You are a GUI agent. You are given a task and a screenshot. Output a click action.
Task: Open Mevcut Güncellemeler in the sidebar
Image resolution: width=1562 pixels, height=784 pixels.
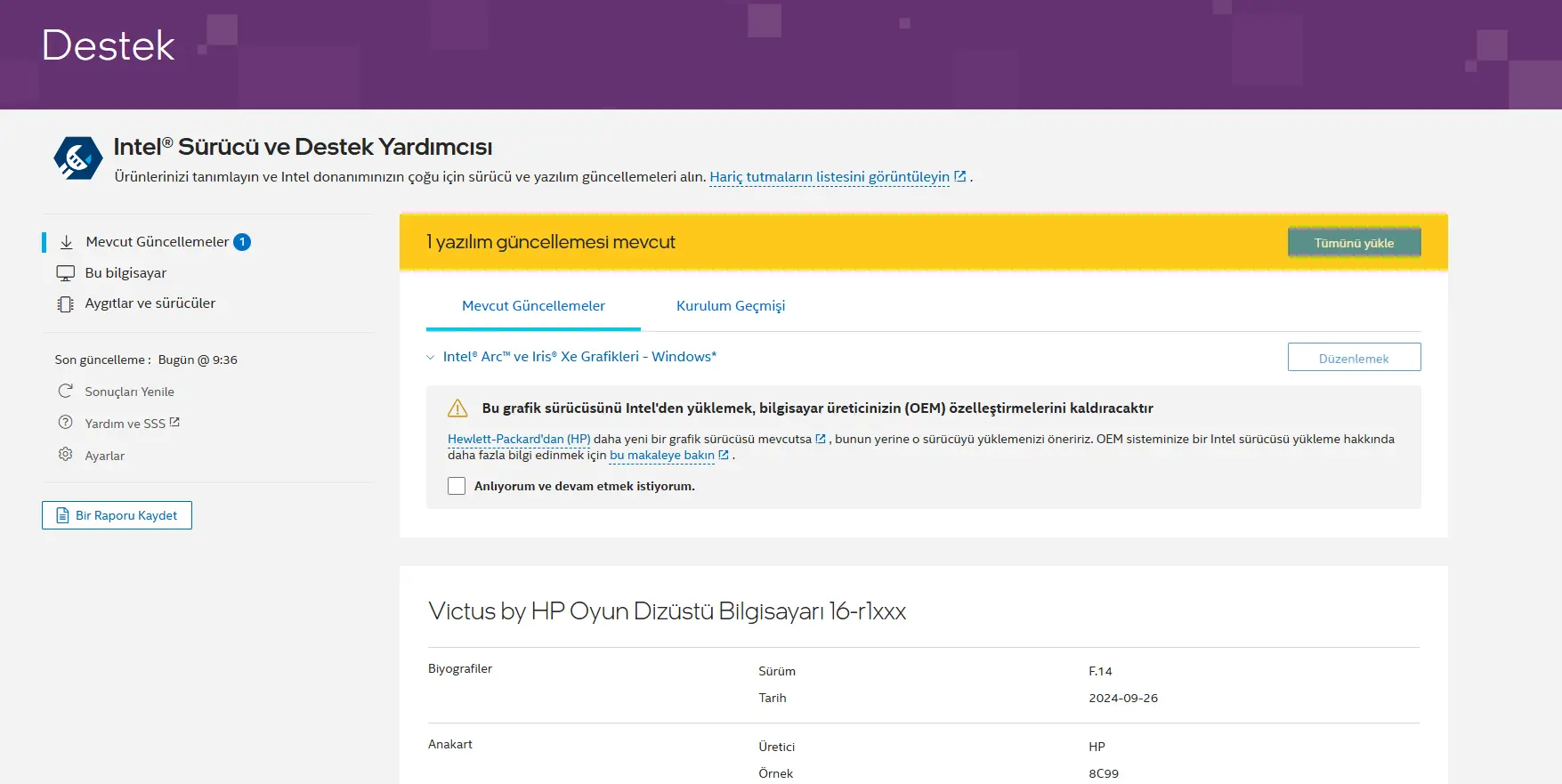(x=158, y=242)
